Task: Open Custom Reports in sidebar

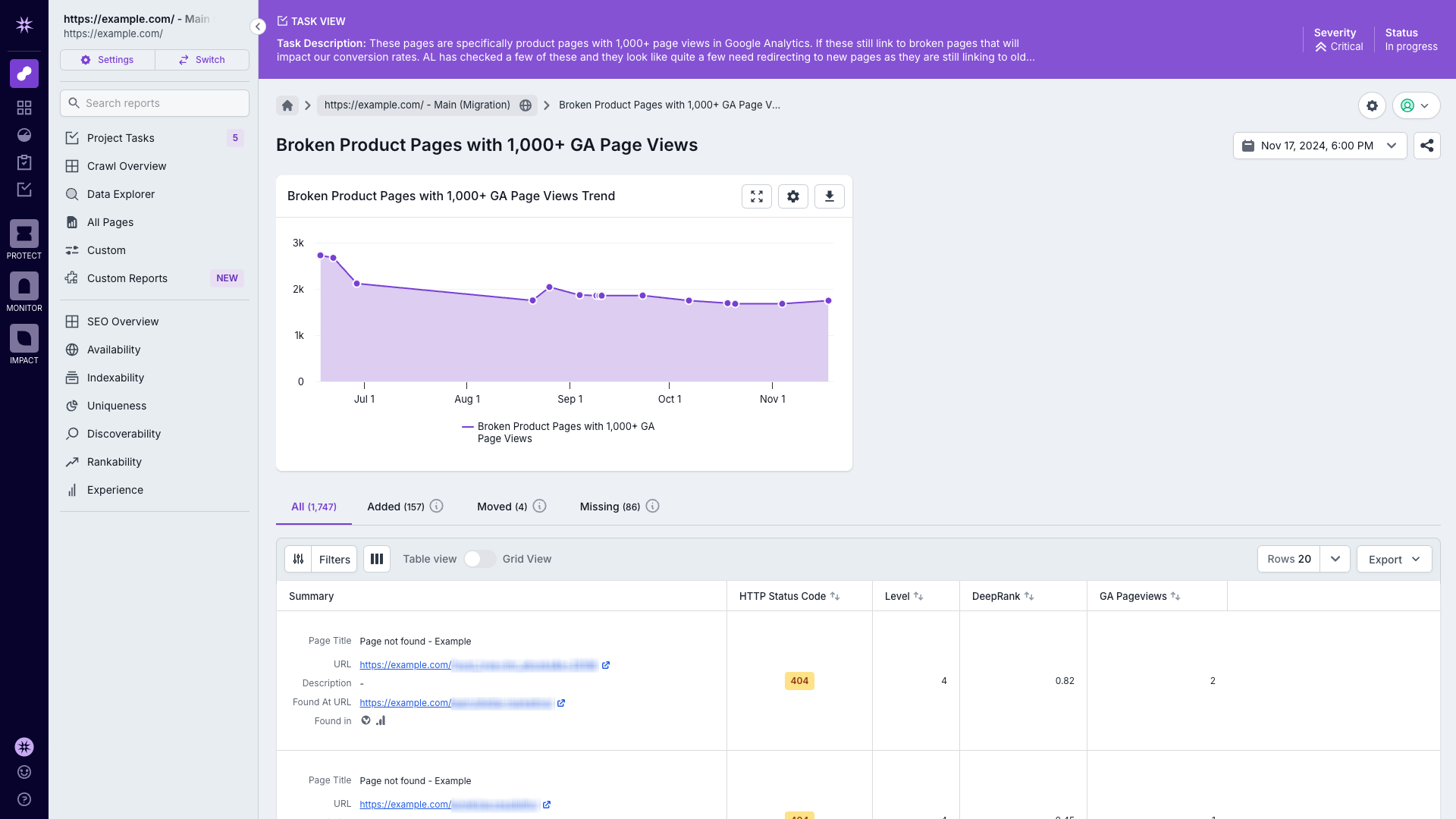Action: [155, 278]
